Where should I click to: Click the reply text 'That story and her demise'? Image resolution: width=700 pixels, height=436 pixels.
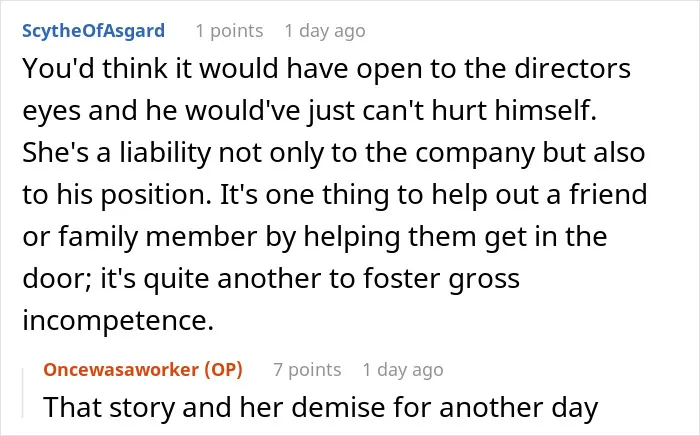coord(321,407)
